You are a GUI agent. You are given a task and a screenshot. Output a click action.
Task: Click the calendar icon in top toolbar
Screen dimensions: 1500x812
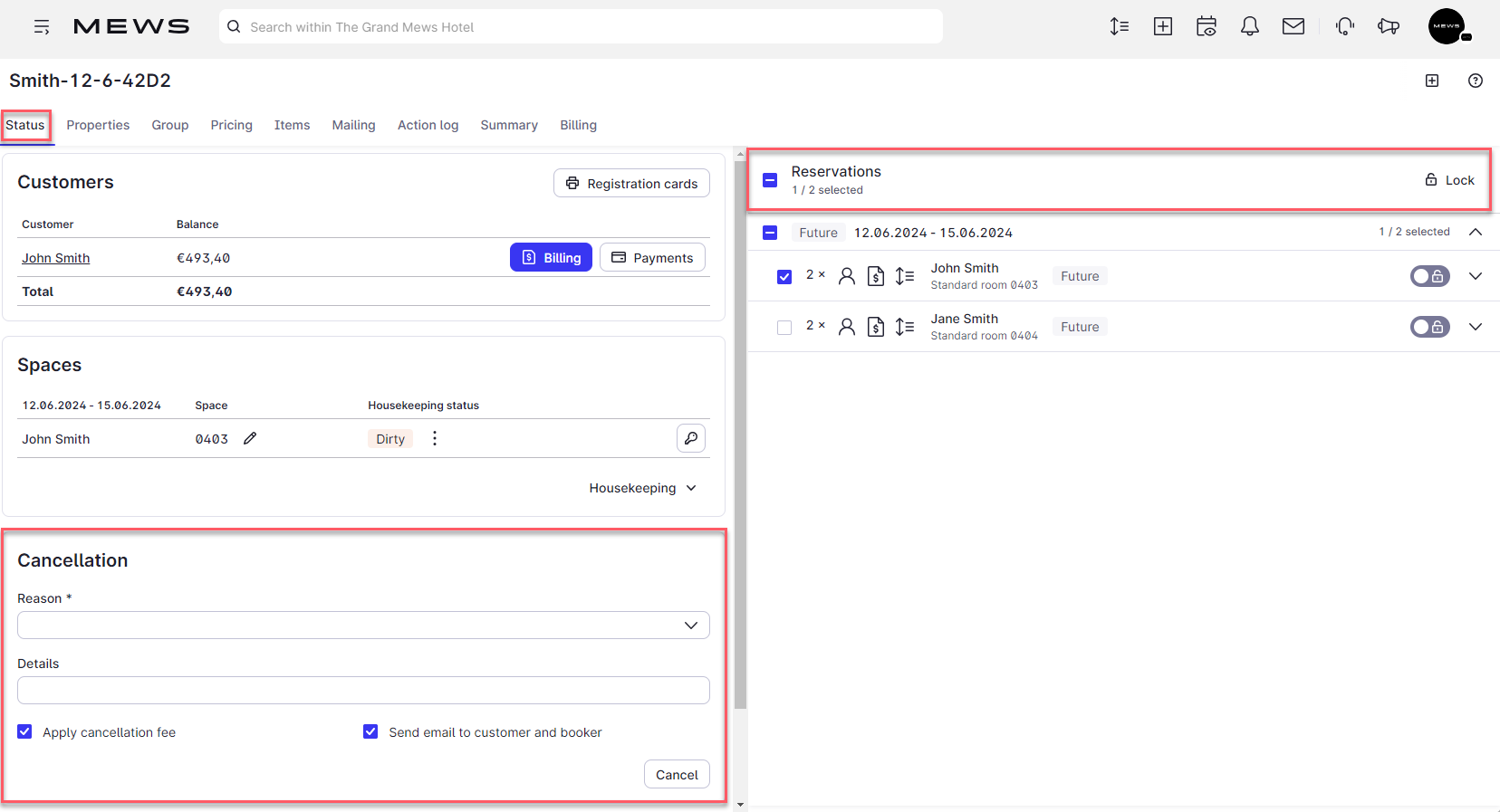pyautogui.click(x=1206, y=27)
